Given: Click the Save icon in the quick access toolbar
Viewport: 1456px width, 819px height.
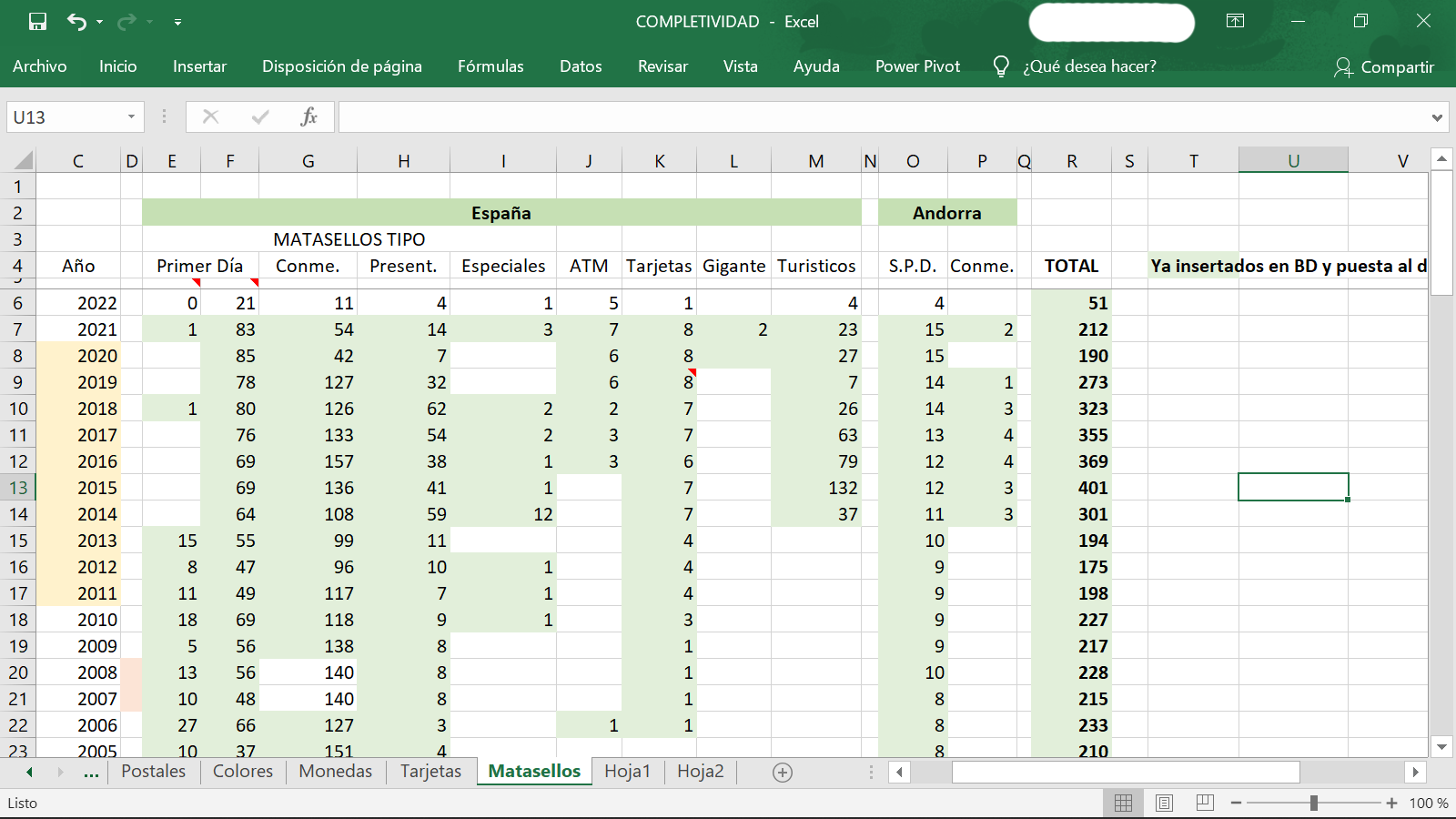Looking at the screenshot, I should coord(37,22).
